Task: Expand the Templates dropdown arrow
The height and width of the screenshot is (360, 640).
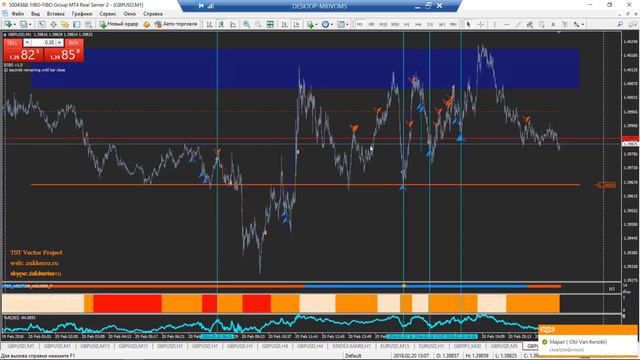Action: click(347, 24)
